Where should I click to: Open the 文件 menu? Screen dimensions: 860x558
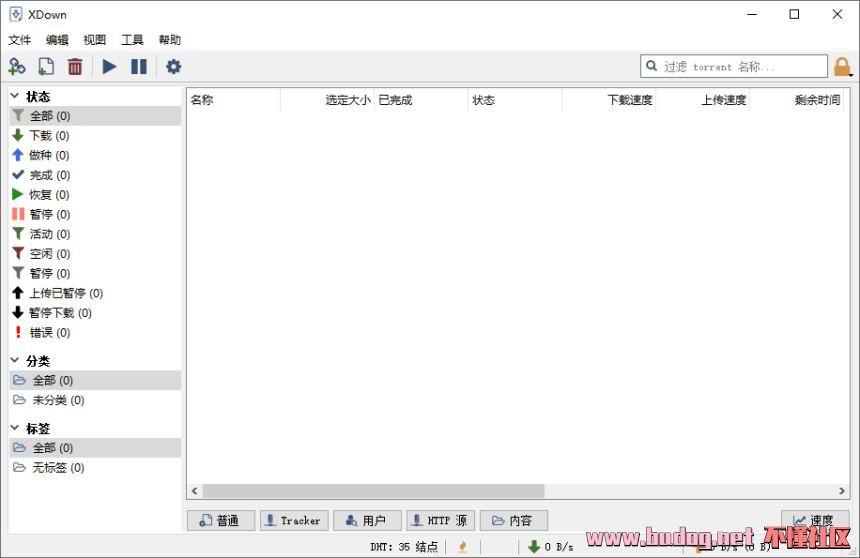pos(20,40)
